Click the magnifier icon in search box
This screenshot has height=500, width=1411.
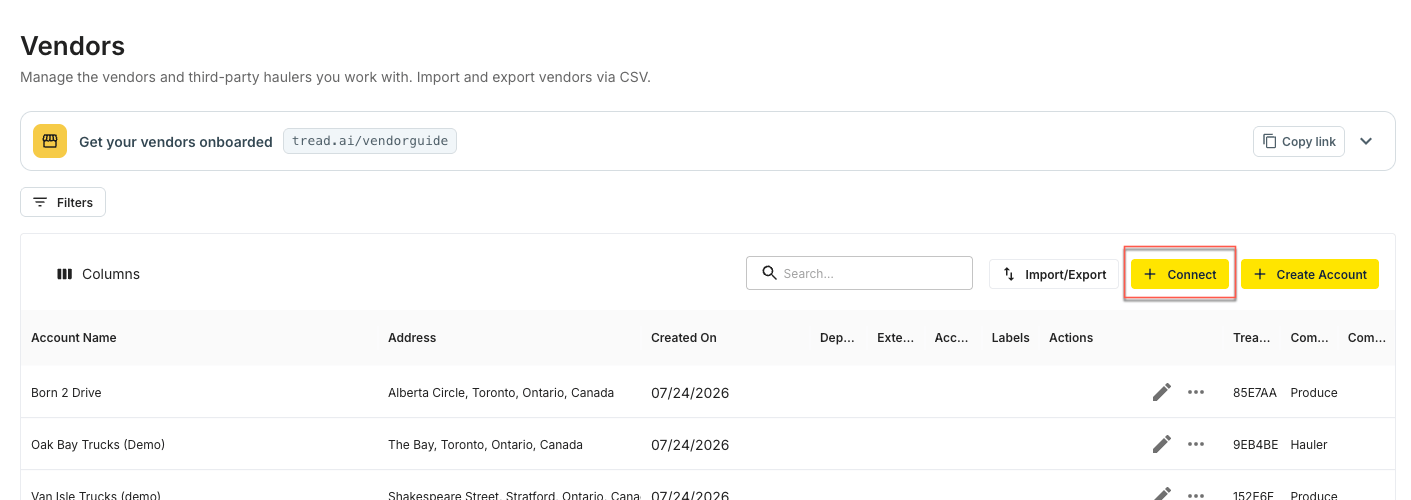click(x=769, y=273)
